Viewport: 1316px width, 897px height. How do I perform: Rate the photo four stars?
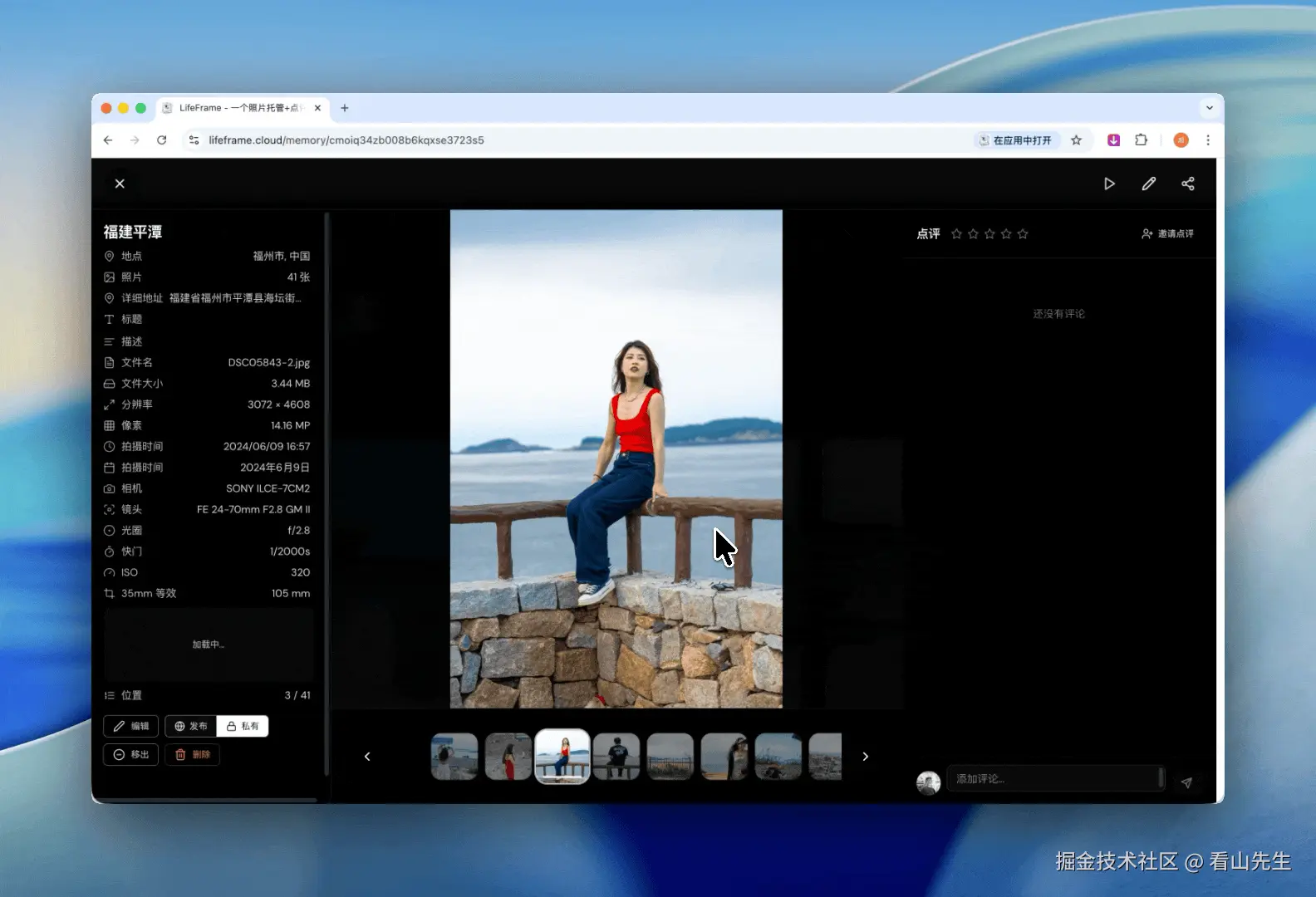point(1006,234)
